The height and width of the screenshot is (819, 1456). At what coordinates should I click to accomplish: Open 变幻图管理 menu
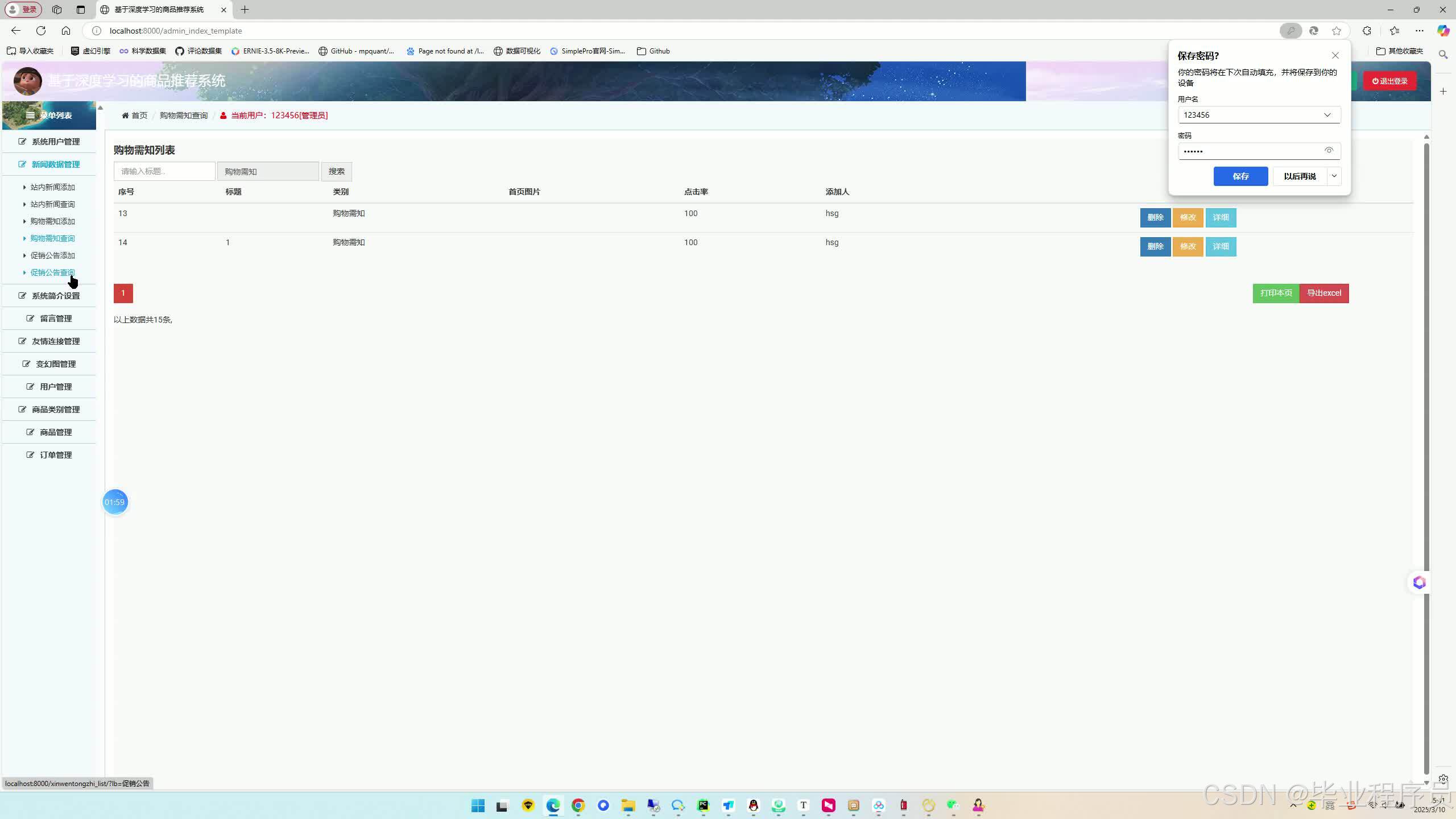[49, 364]
